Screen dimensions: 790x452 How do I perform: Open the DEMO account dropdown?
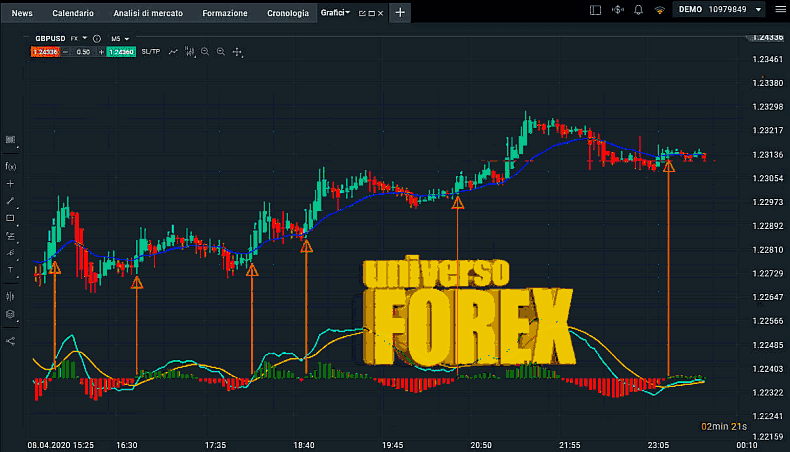722,10
